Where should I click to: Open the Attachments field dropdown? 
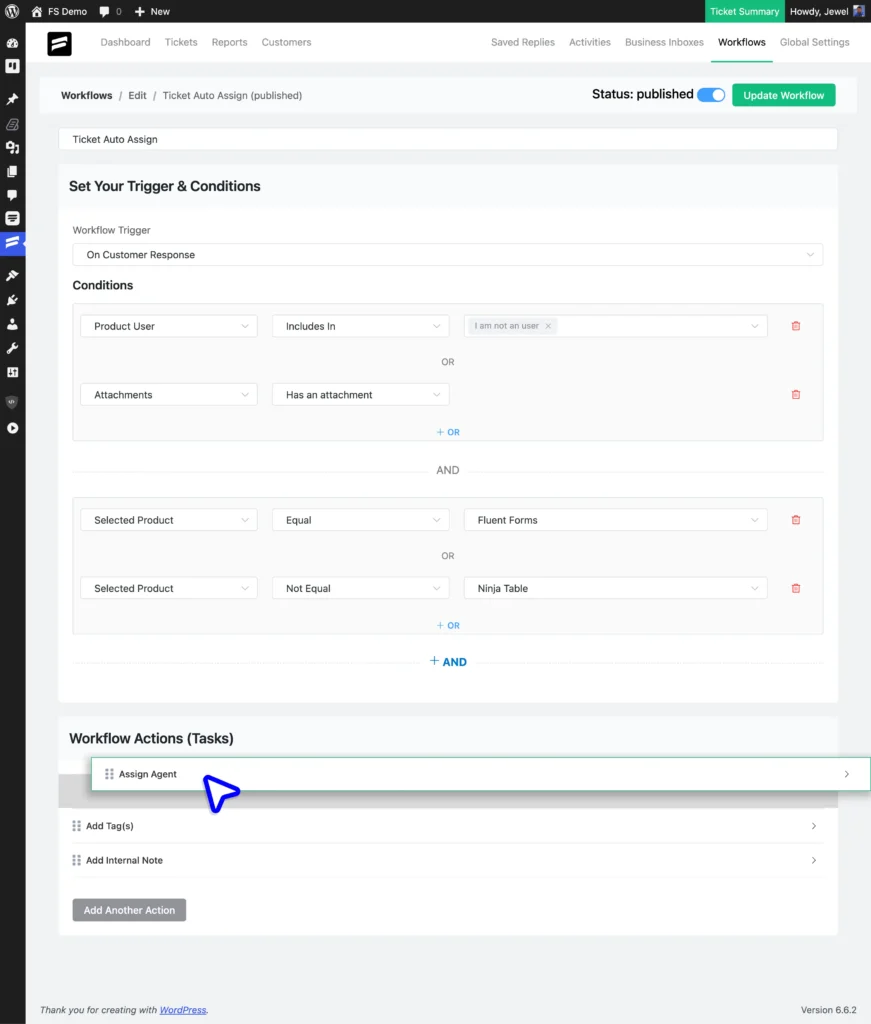pos(169,394)
